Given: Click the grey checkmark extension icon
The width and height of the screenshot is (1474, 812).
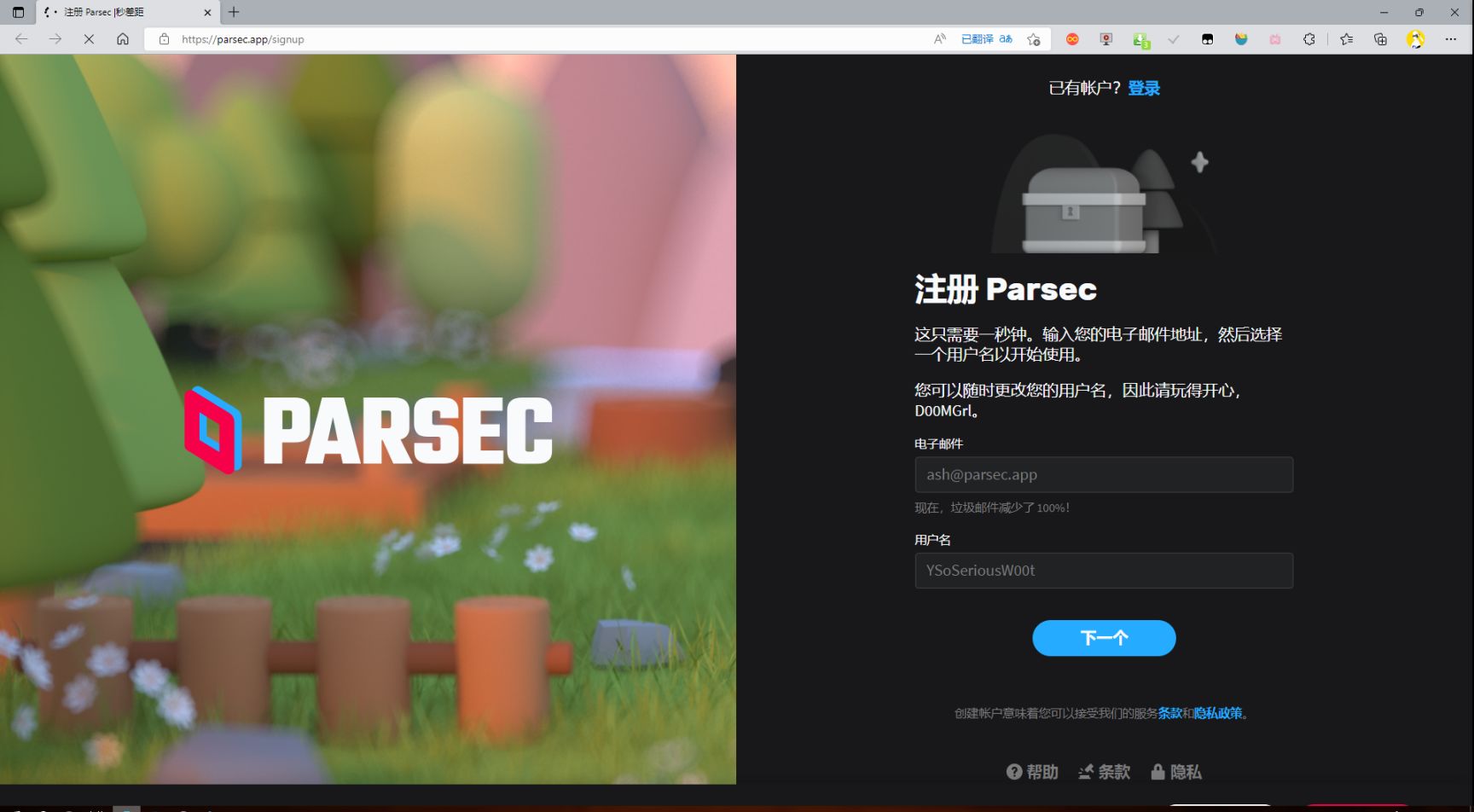Looking at the screenshot, I should click(x=1174, y=39).
